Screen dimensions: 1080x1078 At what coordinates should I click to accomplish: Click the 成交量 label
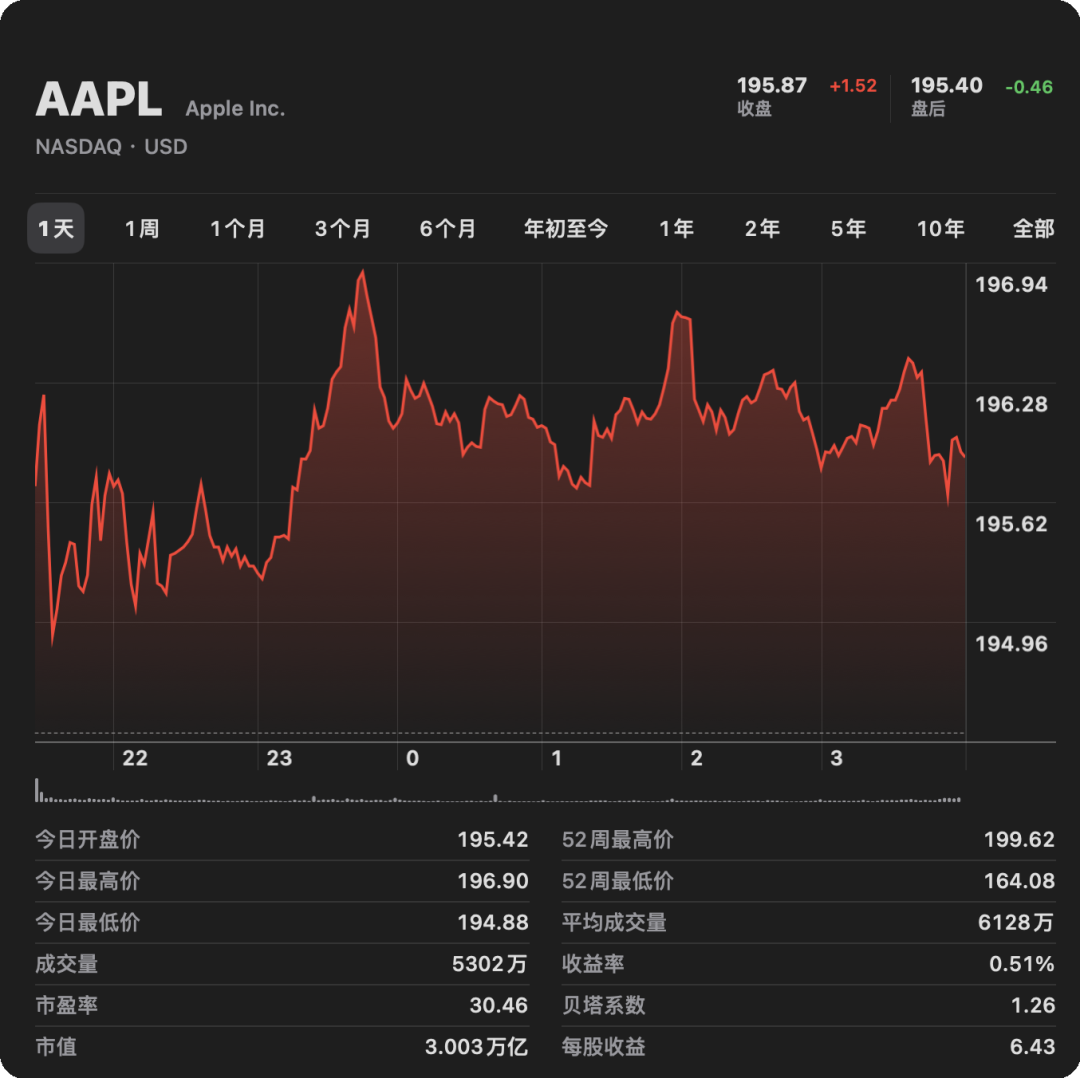pyautogui.click(x=66, y=964)
